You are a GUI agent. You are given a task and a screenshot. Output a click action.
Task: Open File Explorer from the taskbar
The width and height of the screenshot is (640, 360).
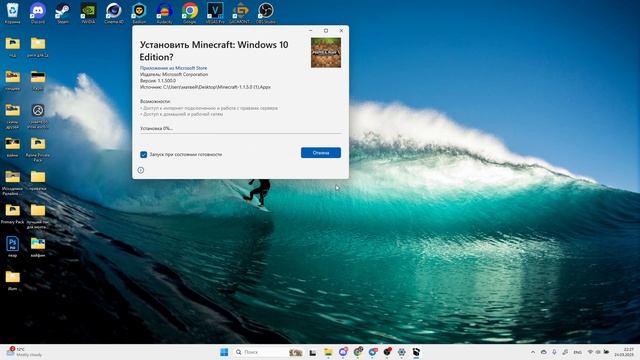coord(328,352)
